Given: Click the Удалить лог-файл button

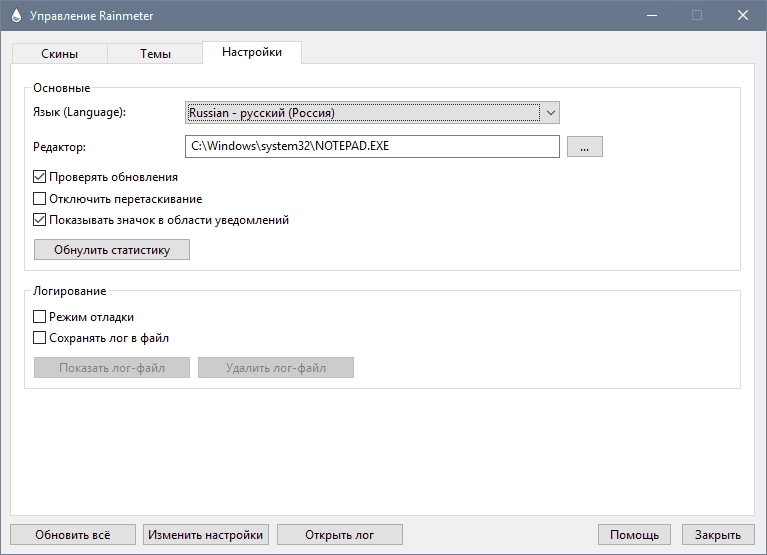Looking at the screenshot, I should (x=276, y=368).
